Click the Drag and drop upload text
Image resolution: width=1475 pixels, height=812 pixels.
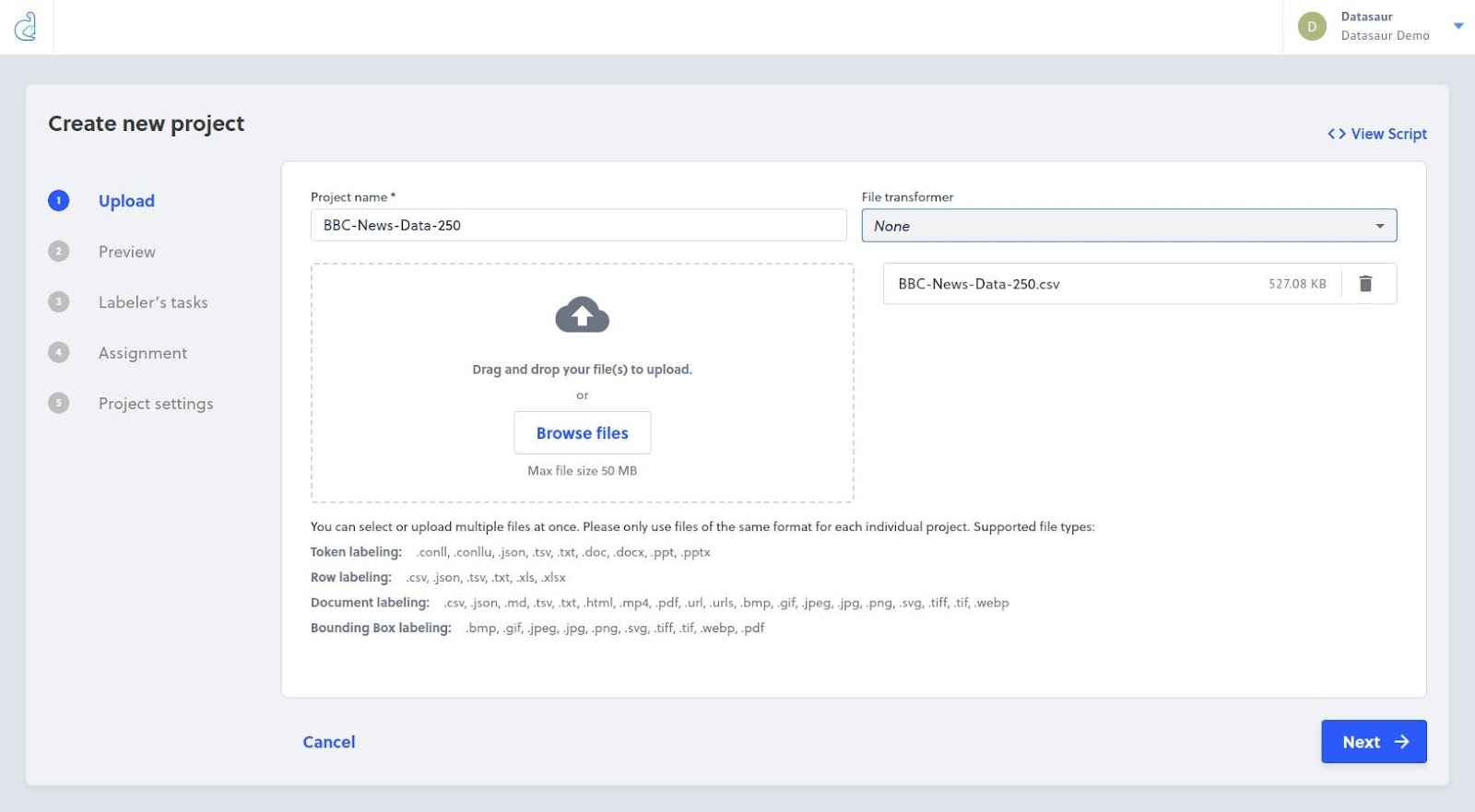coord(582,370)
